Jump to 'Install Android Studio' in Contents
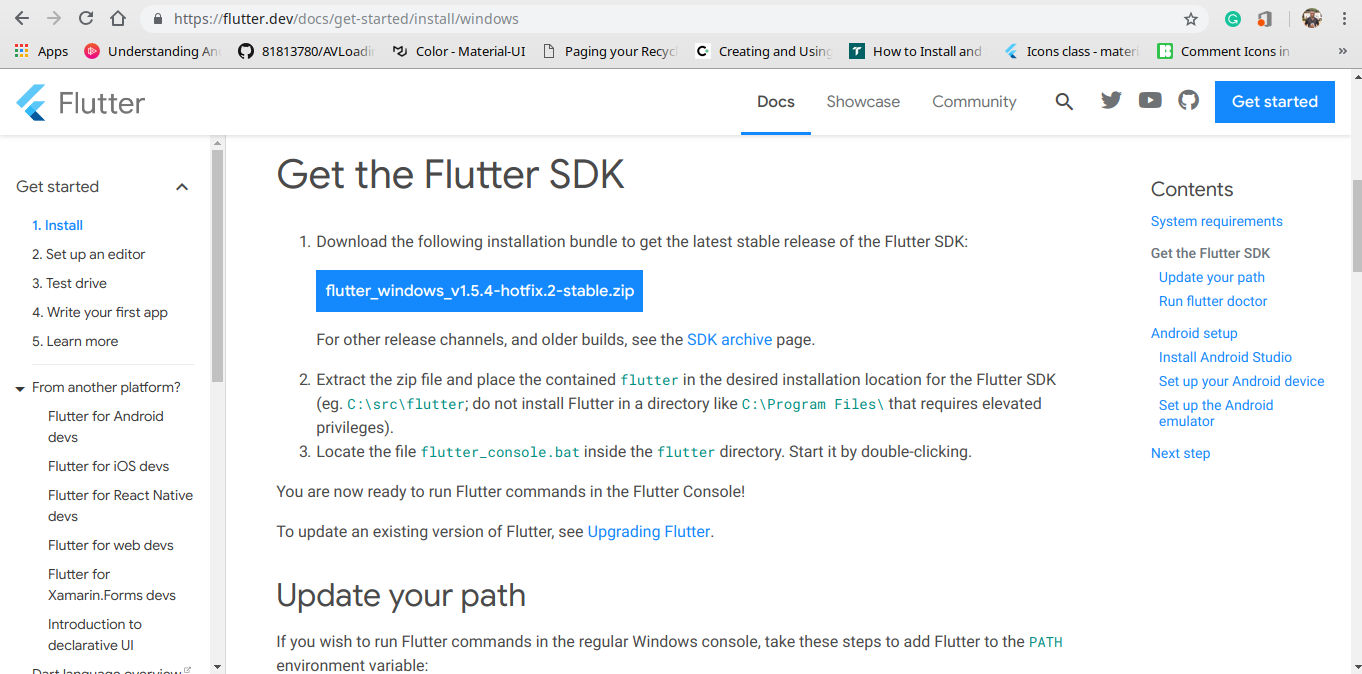1362x674 pixels. 1225,357
